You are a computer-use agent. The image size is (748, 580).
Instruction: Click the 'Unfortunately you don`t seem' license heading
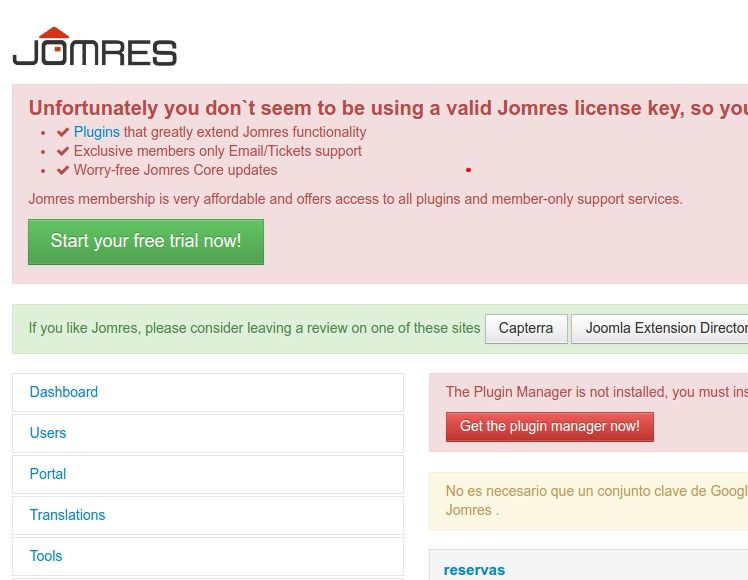388,108
